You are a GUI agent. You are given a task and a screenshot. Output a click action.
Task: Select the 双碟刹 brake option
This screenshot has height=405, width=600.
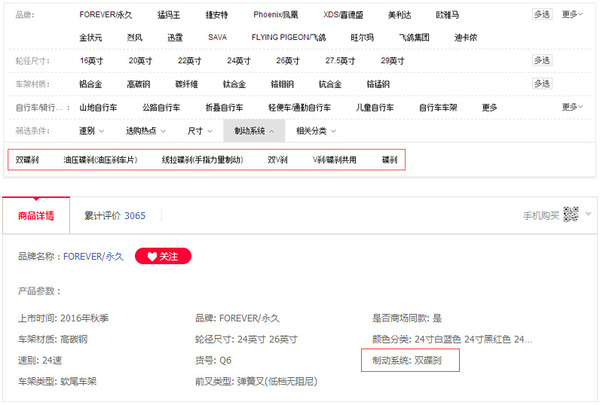click(x=27, y=160)
